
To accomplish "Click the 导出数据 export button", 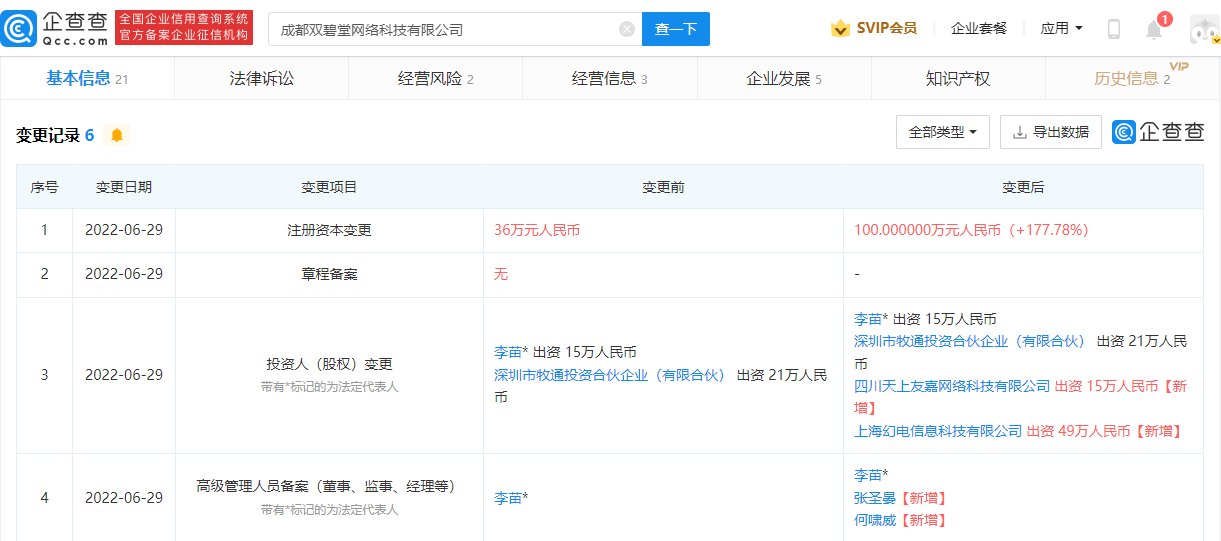I will click(1051, 132).
